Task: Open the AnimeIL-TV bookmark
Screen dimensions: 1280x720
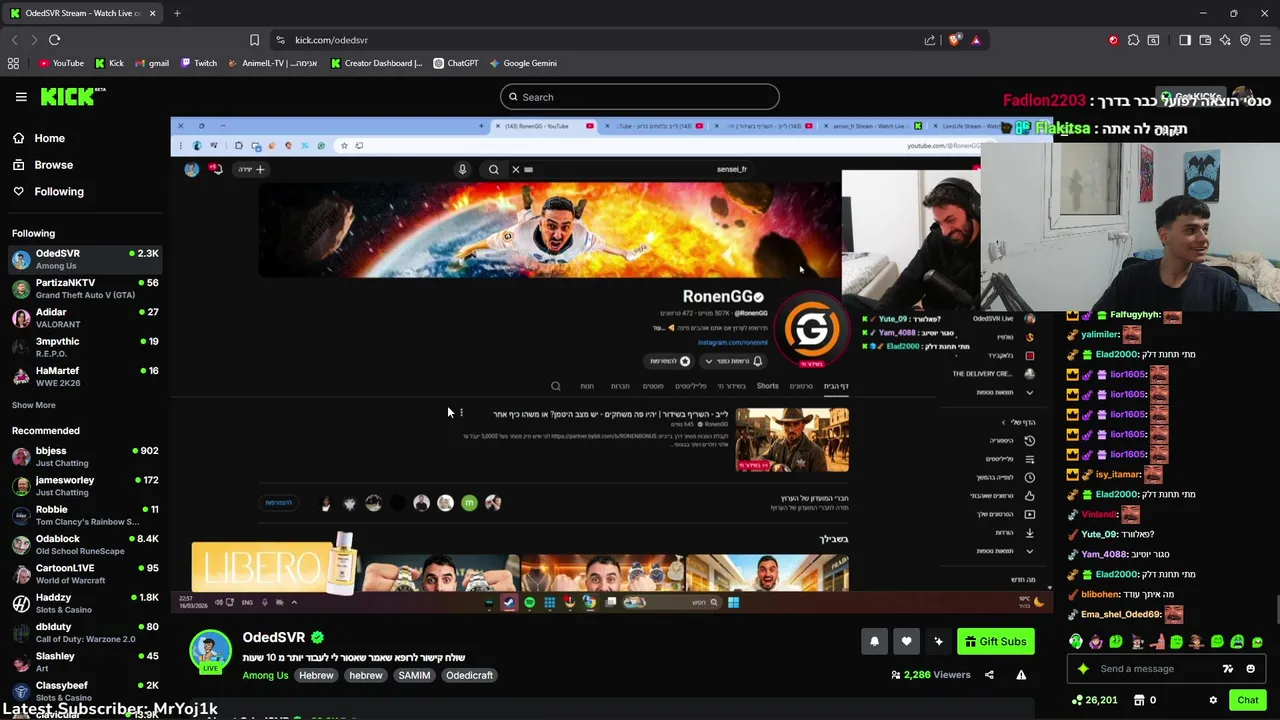Action: [x=273, y=63]
